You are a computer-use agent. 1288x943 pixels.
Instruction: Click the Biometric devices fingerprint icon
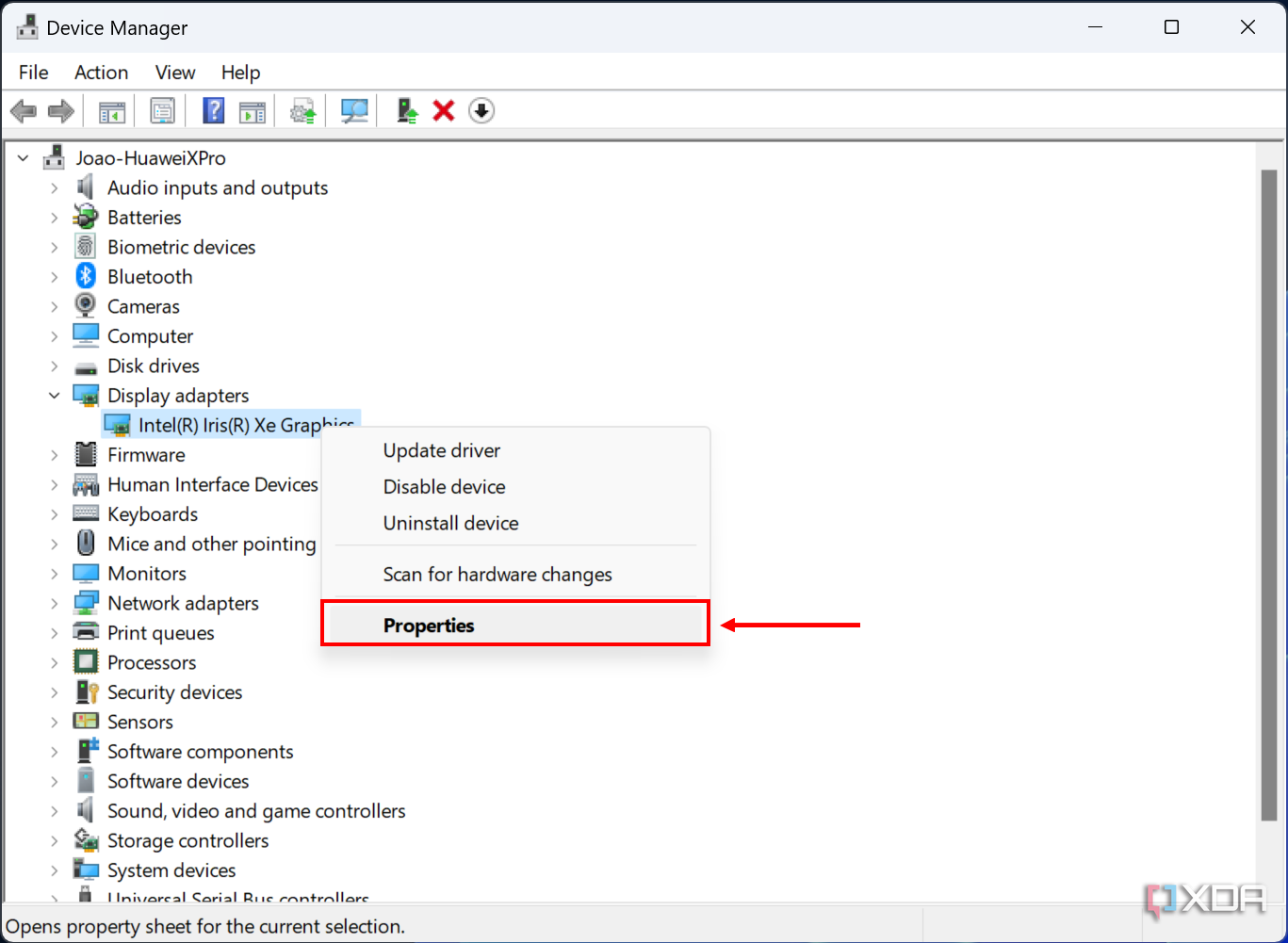pos(86,246)
